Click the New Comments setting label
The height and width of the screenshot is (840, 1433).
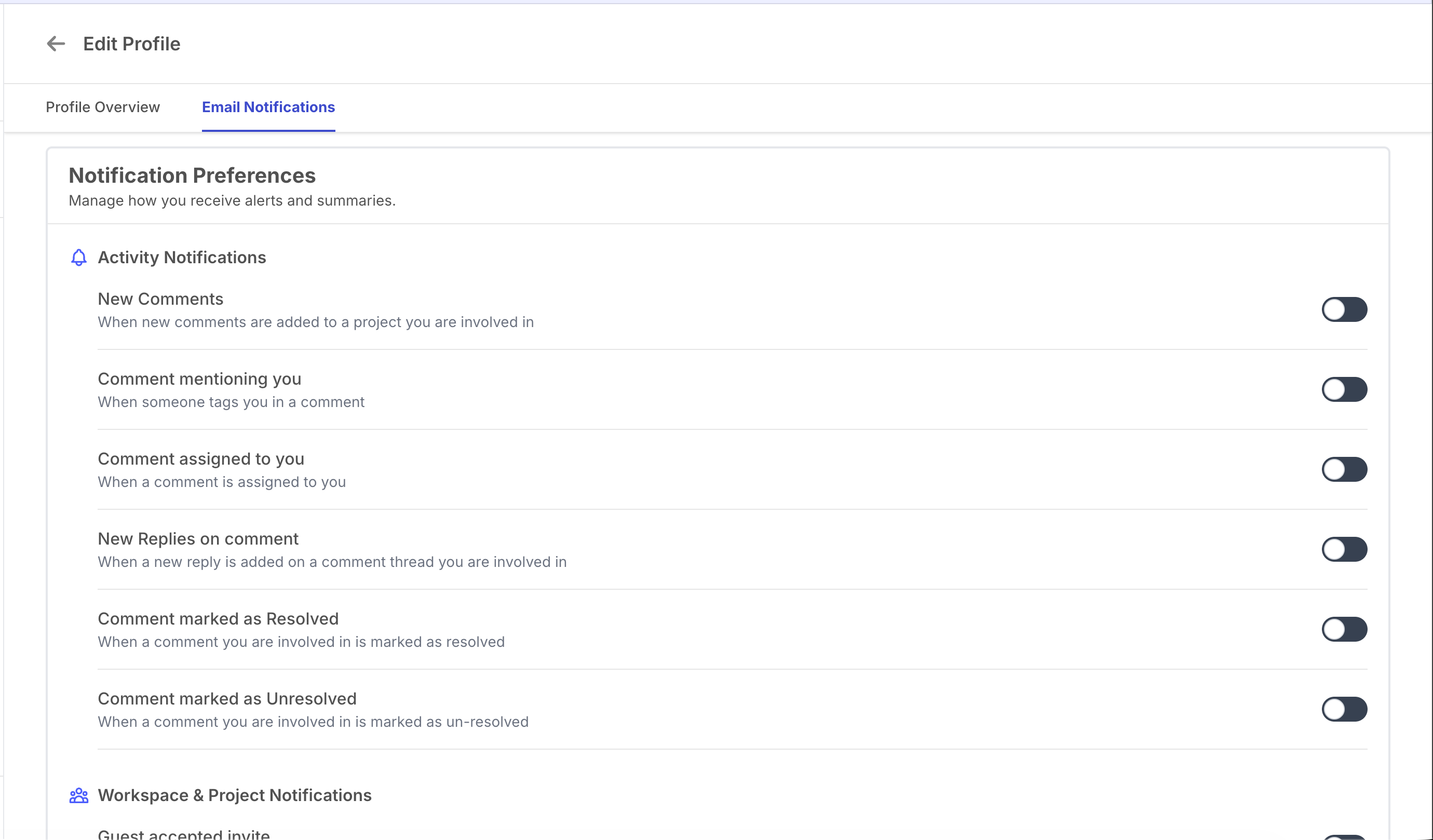160,299
